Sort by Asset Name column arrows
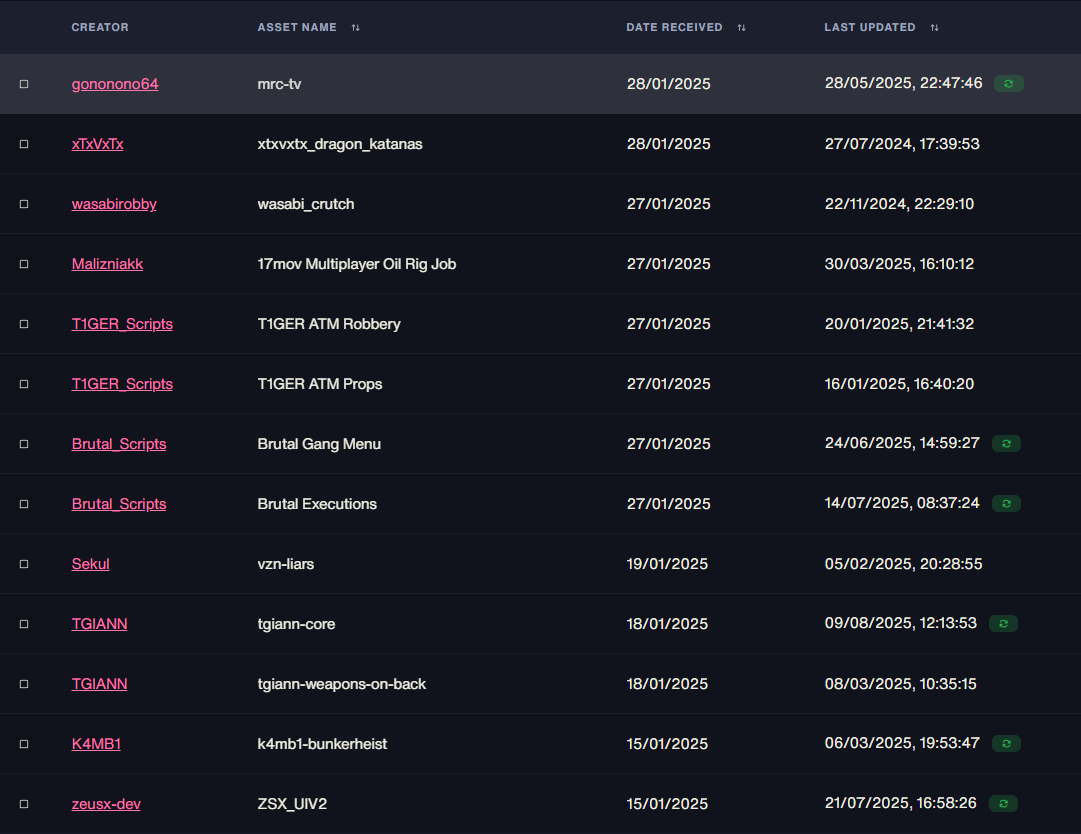The width and height of the screenshot is (1081, 834). click(x=356, y=28)
